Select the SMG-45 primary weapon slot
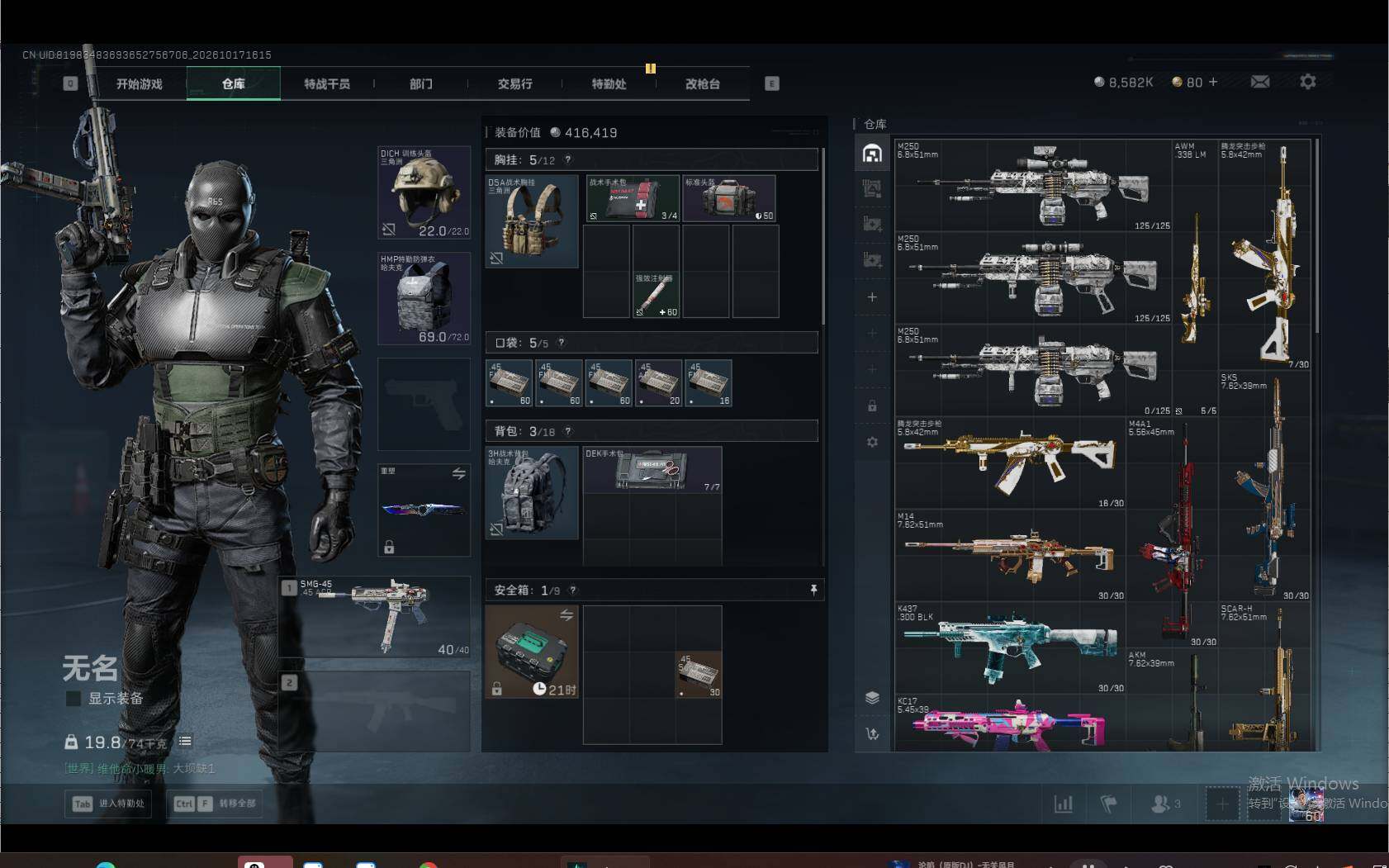Screen dimensions: 1389x868 375,617
